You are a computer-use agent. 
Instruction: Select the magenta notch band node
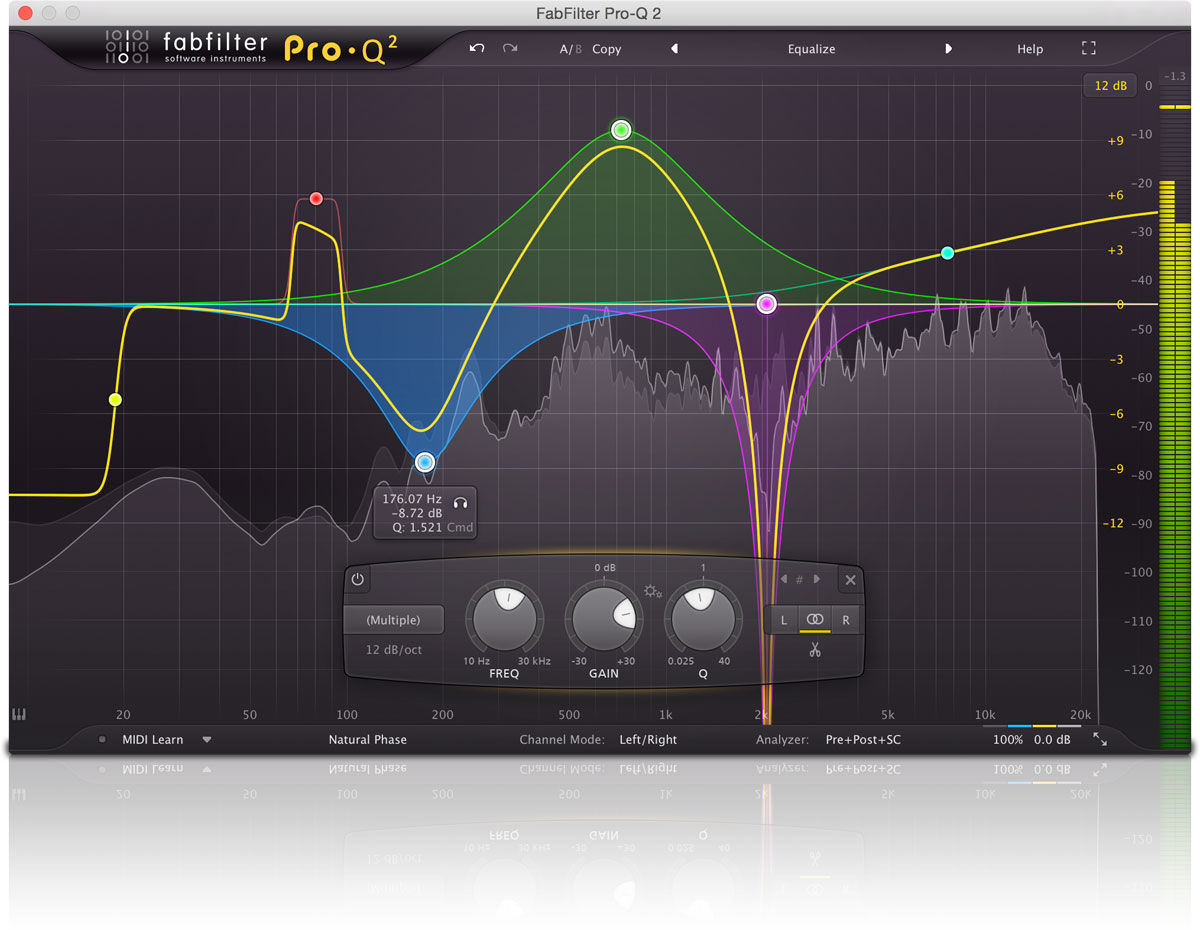[x=766, y=304]
